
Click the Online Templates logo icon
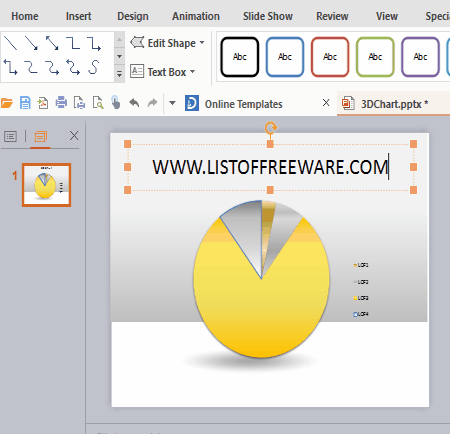(192, 103)
